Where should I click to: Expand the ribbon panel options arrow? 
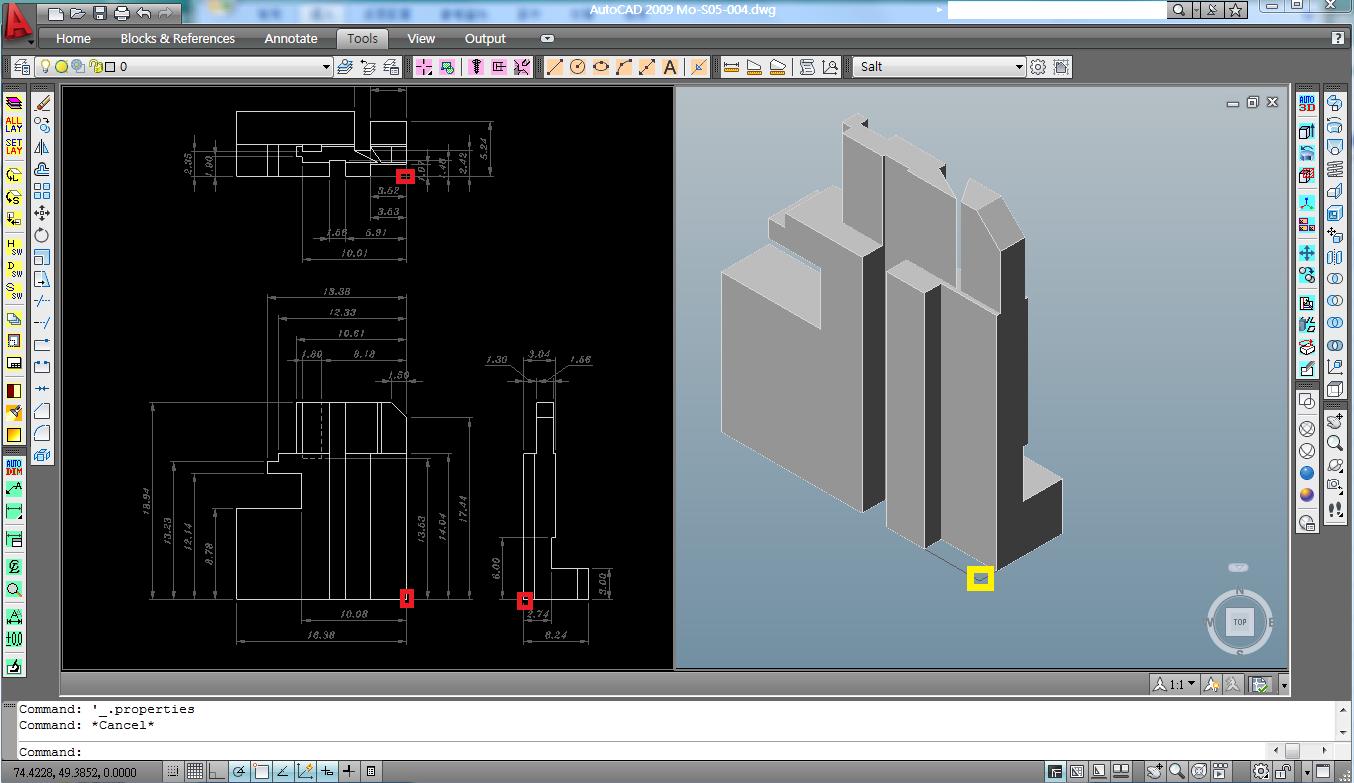coord(547,38)
